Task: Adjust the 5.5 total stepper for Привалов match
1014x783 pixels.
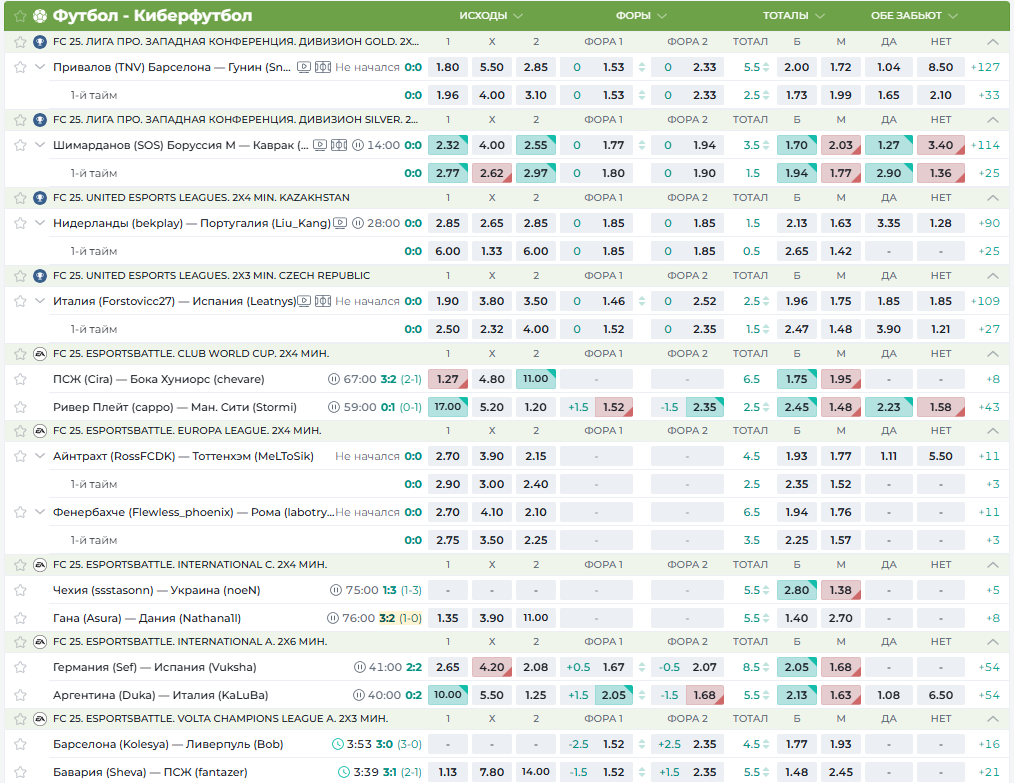Action: click(x=767, y=67)
